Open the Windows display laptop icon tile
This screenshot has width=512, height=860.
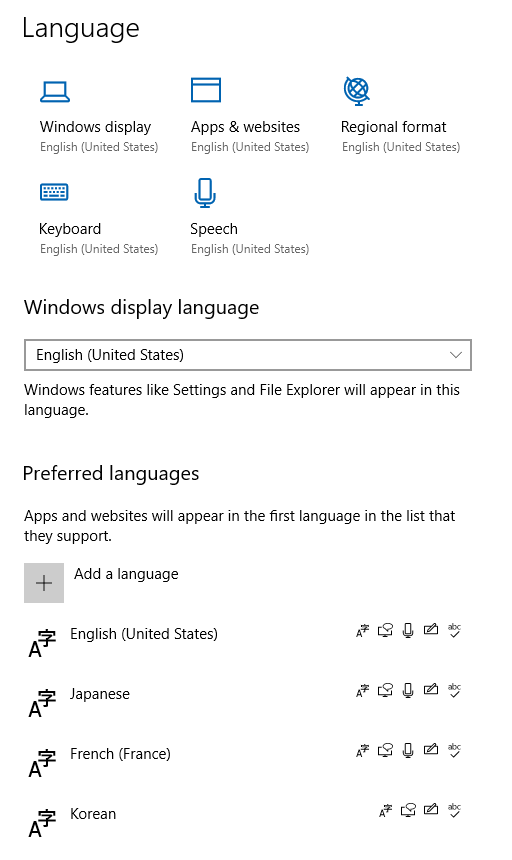tap(55, 92)
